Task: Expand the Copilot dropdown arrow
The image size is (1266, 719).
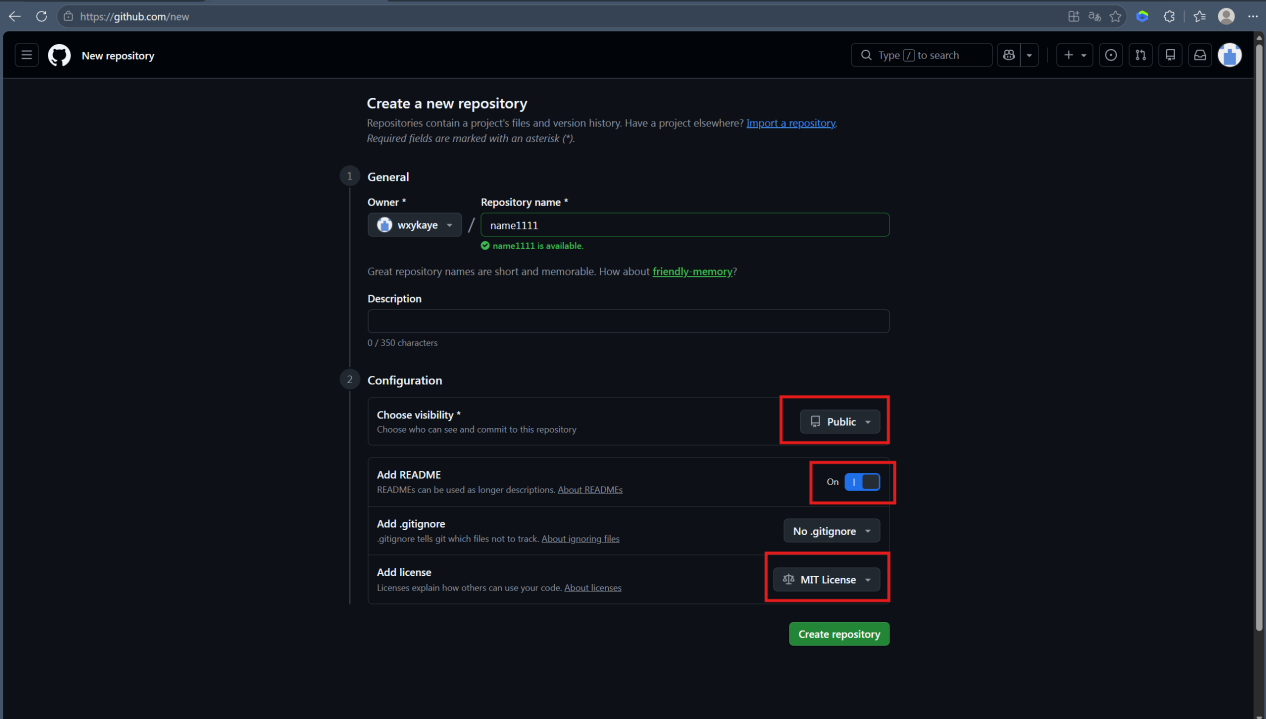Action: (1030, 55)
